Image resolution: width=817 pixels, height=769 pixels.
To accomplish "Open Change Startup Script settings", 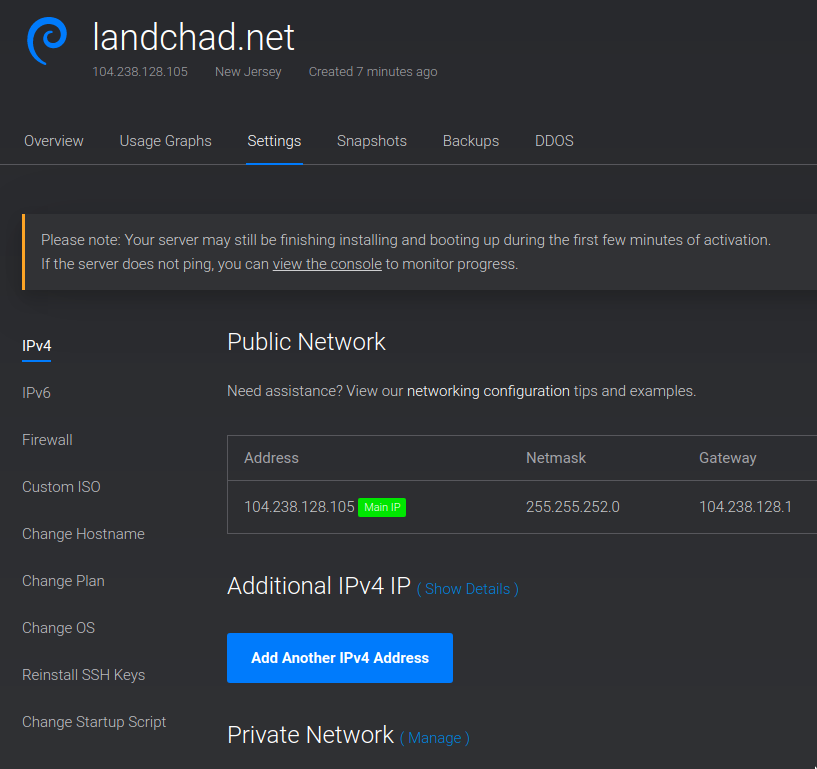I will tap(94, 722).
